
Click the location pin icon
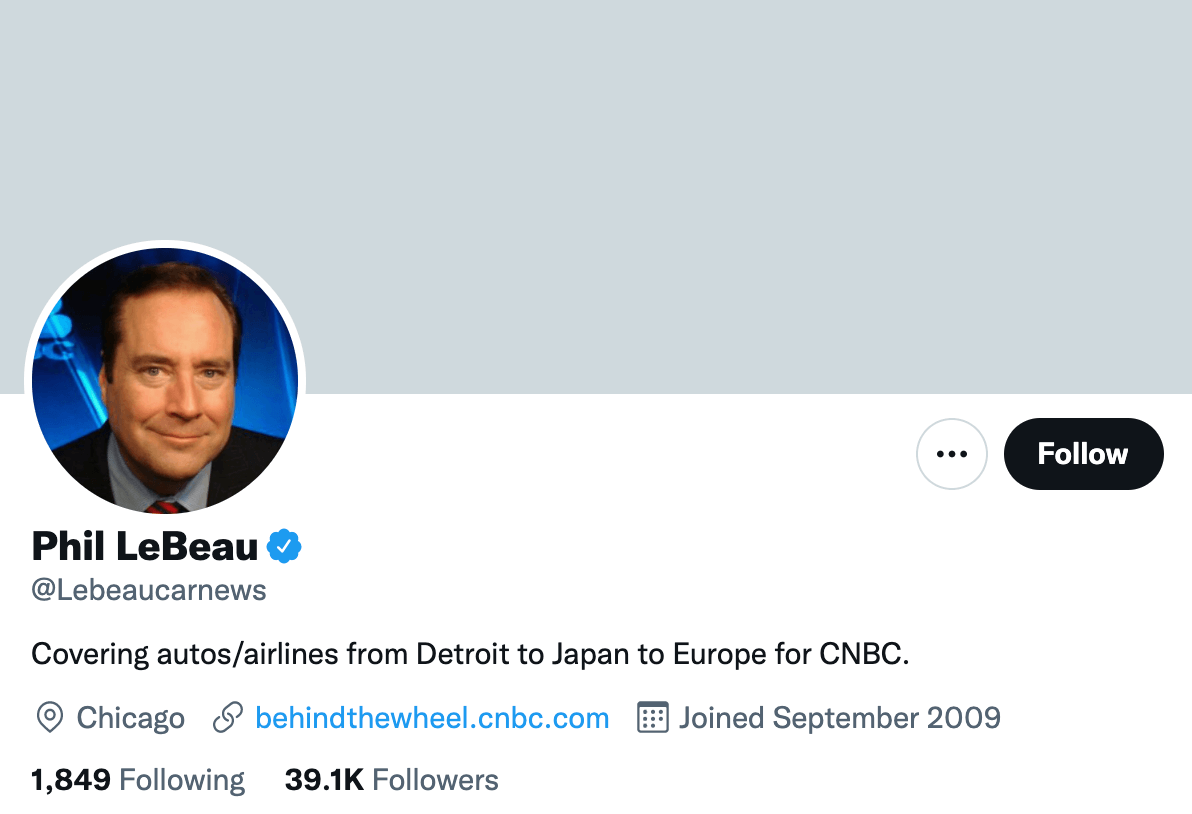coord(49,718)
